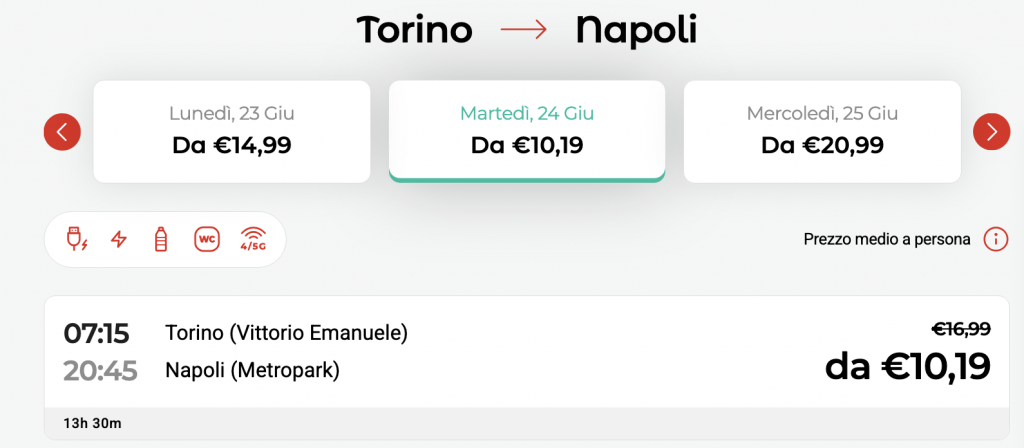Click Napoli (Metropark) arrival stop

pos(252,370)
